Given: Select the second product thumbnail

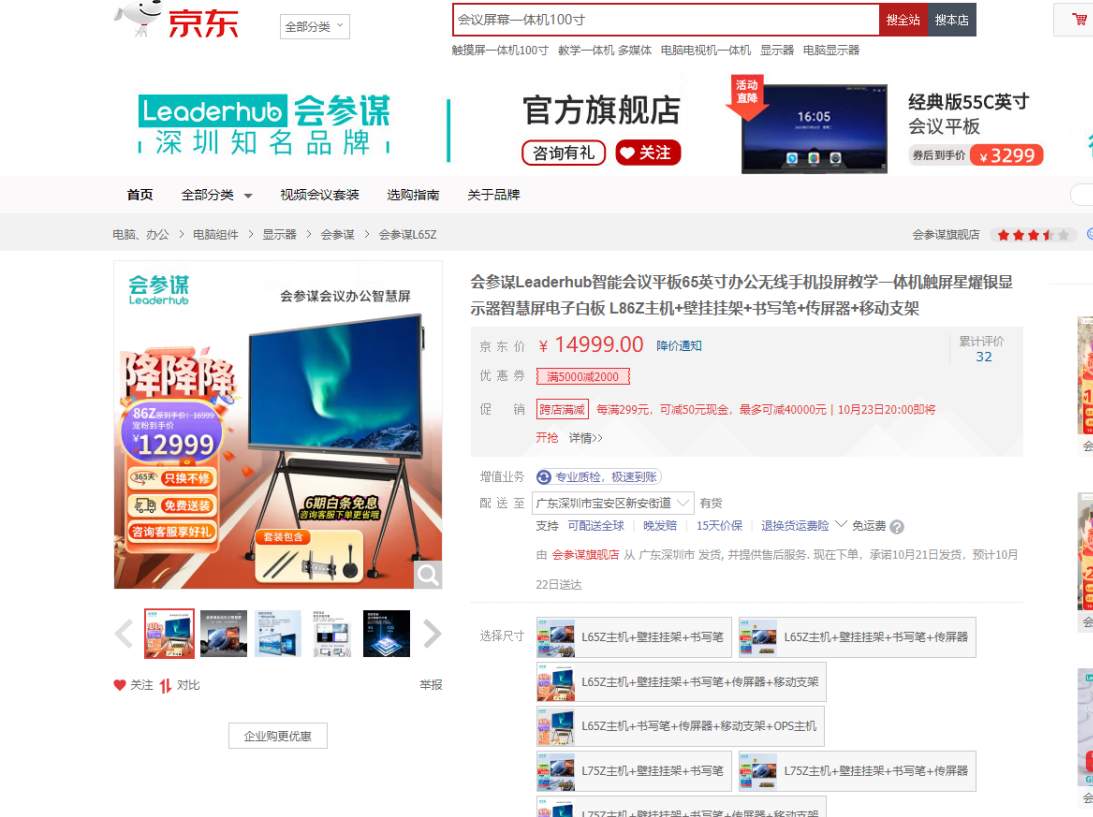Looking at the screenshot, I should pyautogui.click(x=224, y=634).
